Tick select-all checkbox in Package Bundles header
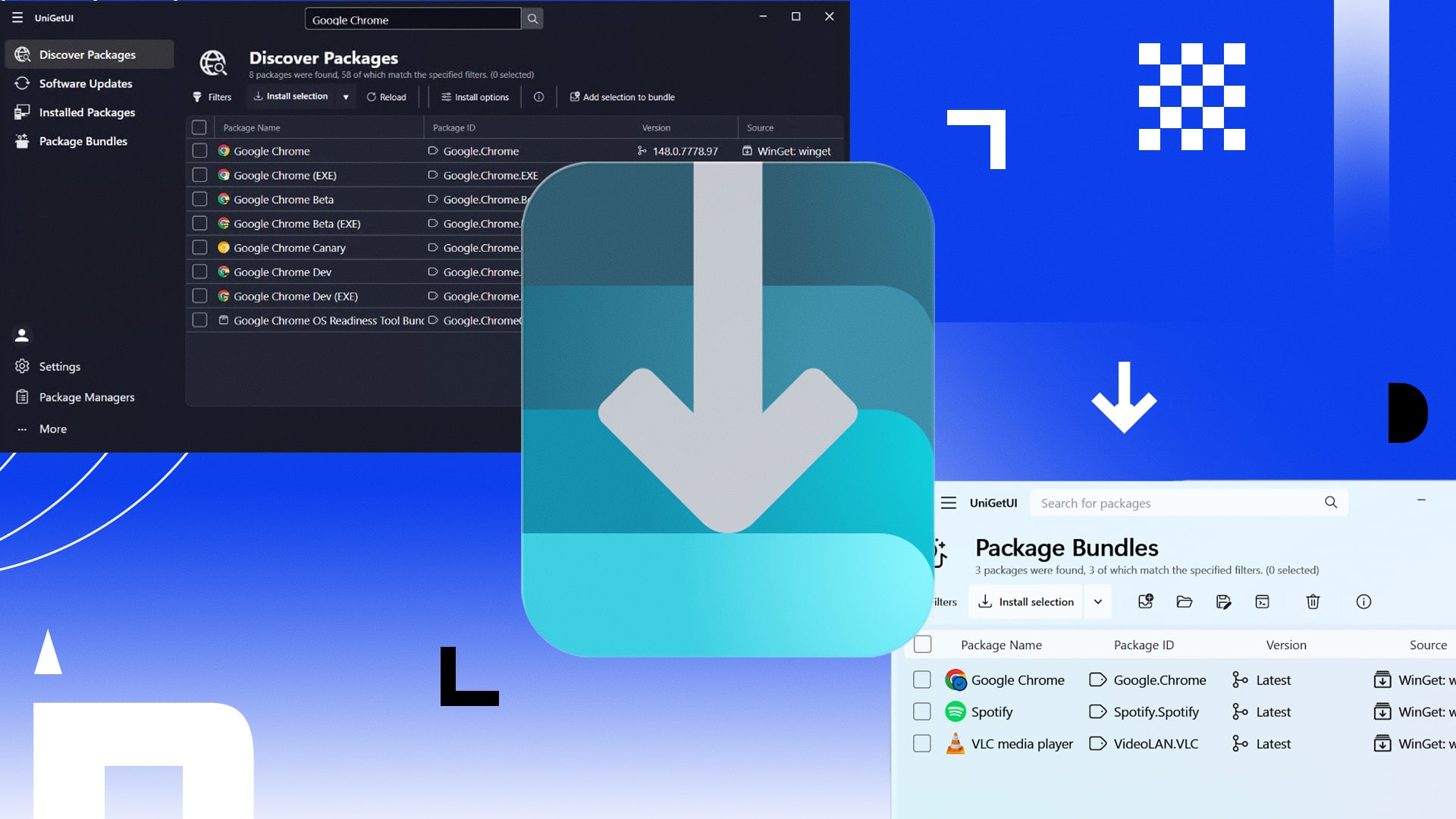The width and height of the screenshot is (1456, 819). (922, 645)
